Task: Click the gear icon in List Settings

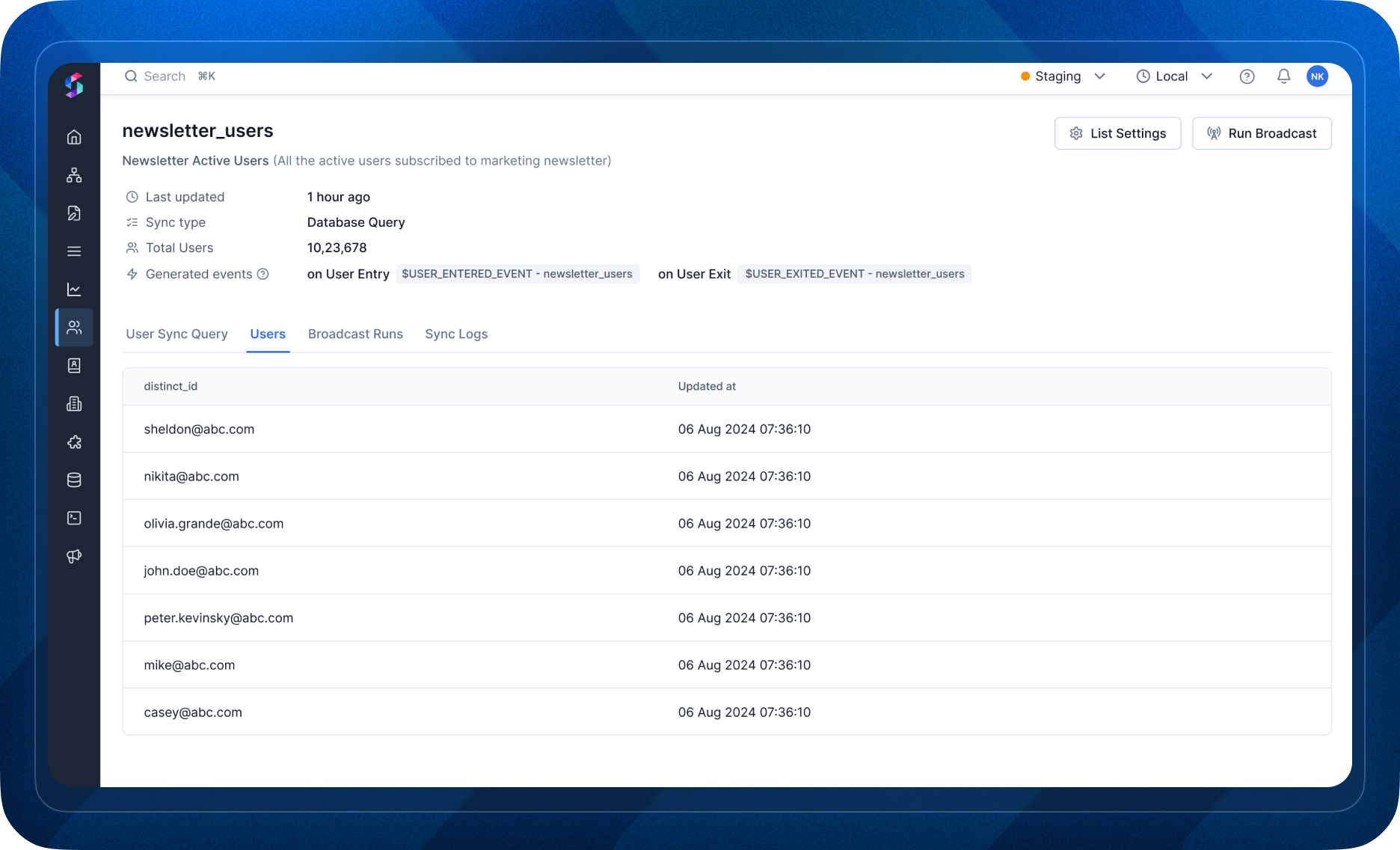Action: [x=1076, y=133]
